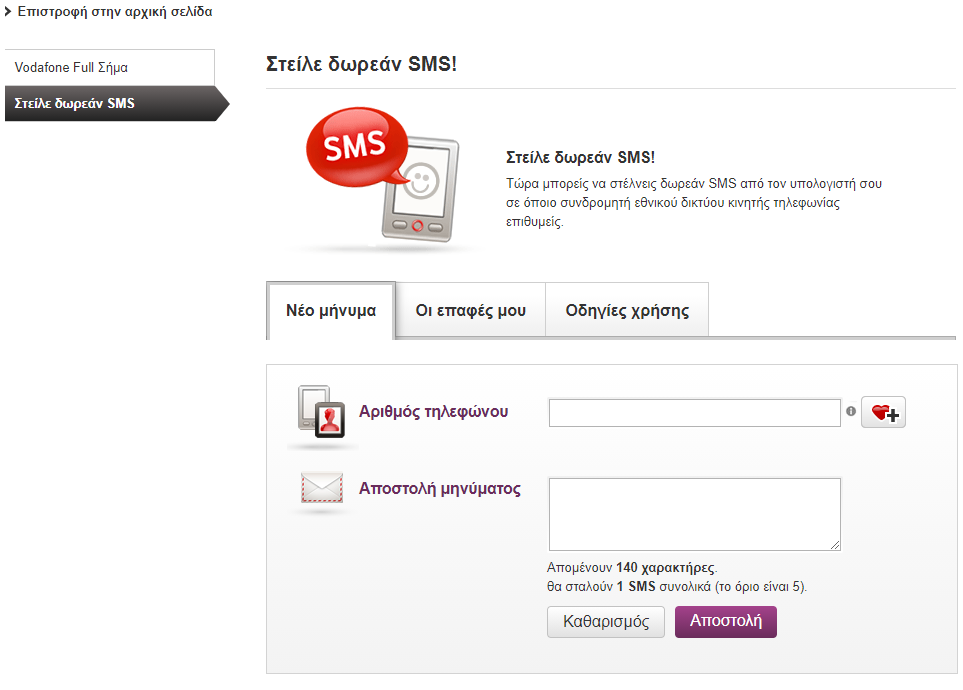Click the Καθαρισμός button
Viewport: 963px width, 690px height.
coord(606,622)
